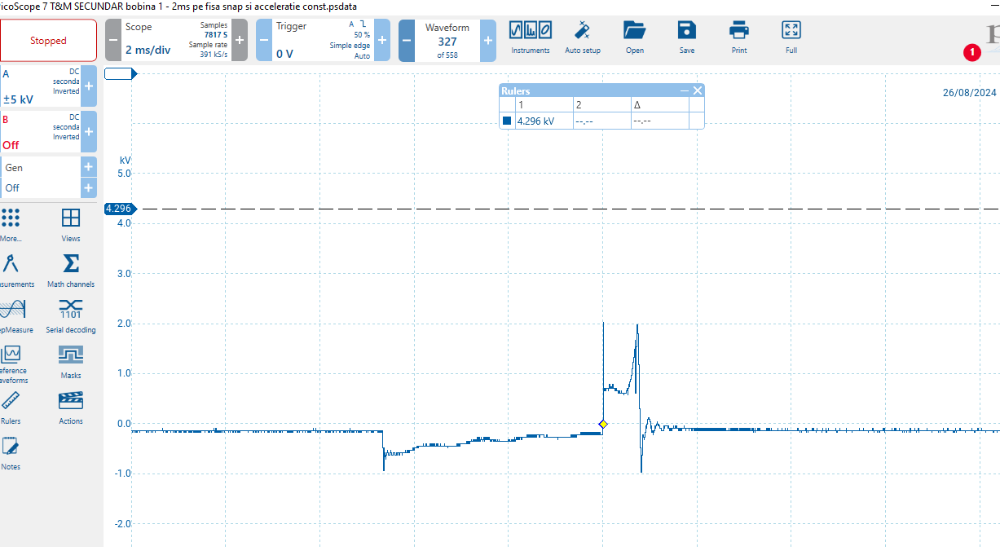Open the Math channels tool
The image size is (1000, 547).
tap(71, 269)
